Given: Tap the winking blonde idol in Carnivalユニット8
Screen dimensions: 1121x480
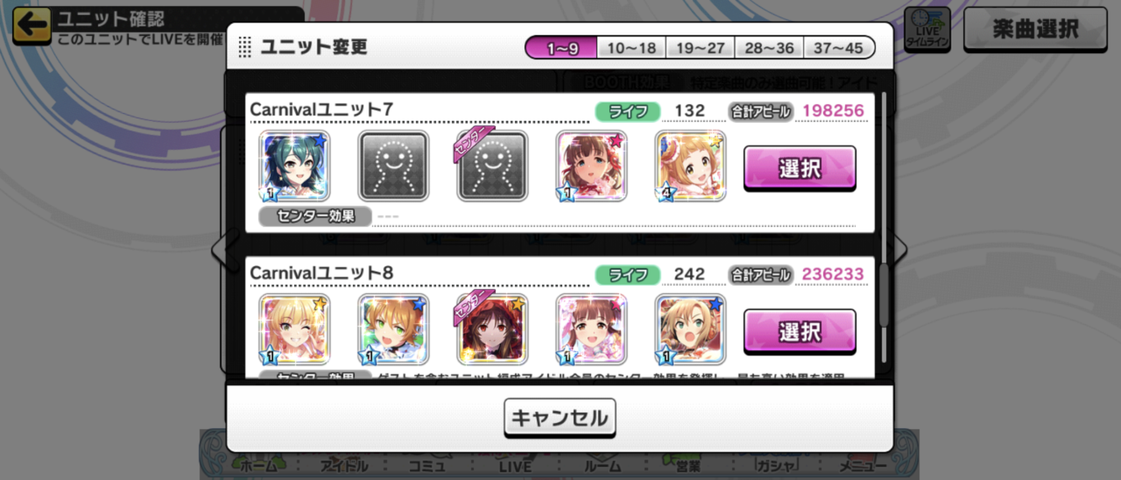Looking at the screenshot, I should (x=295, y=329).
